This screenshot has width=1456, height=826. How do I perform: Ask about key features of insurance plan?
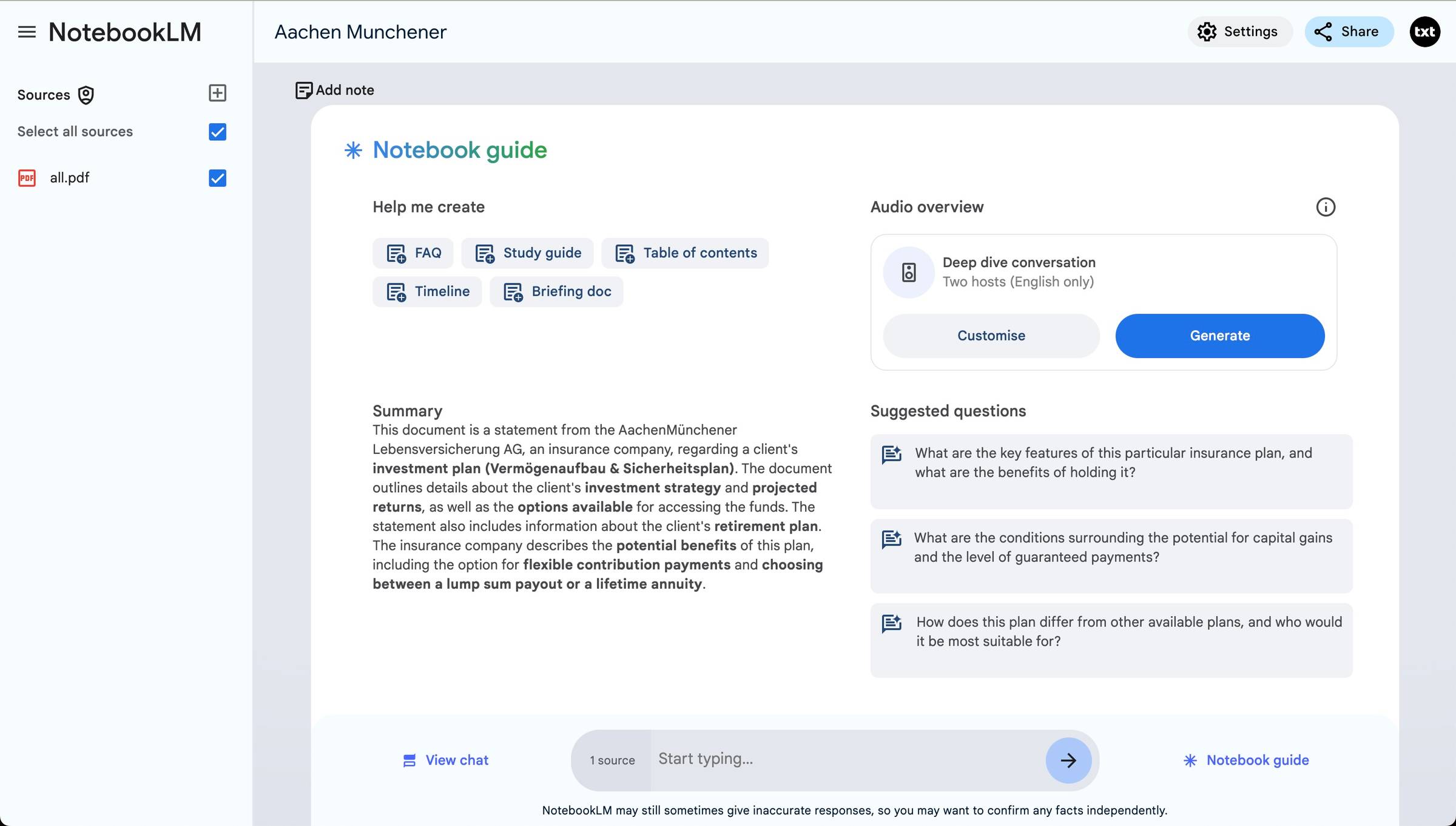(1111, 472)
